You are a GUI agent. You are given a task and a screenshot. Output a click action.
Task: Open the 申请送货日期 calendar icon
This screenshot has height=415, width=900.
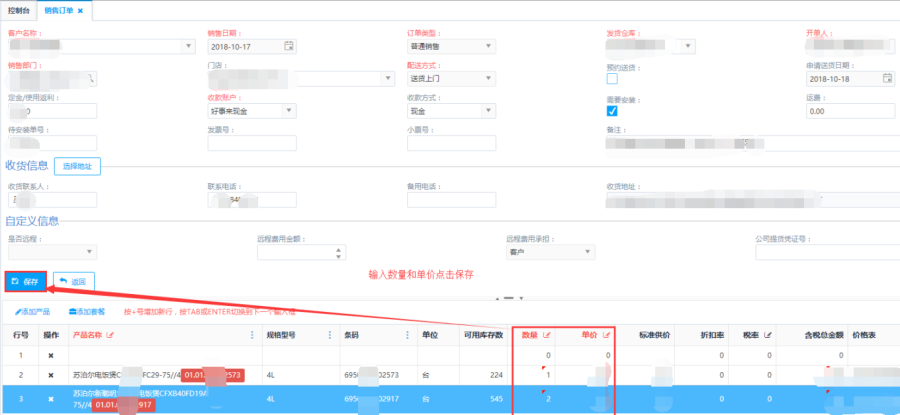tap(885, 78)
